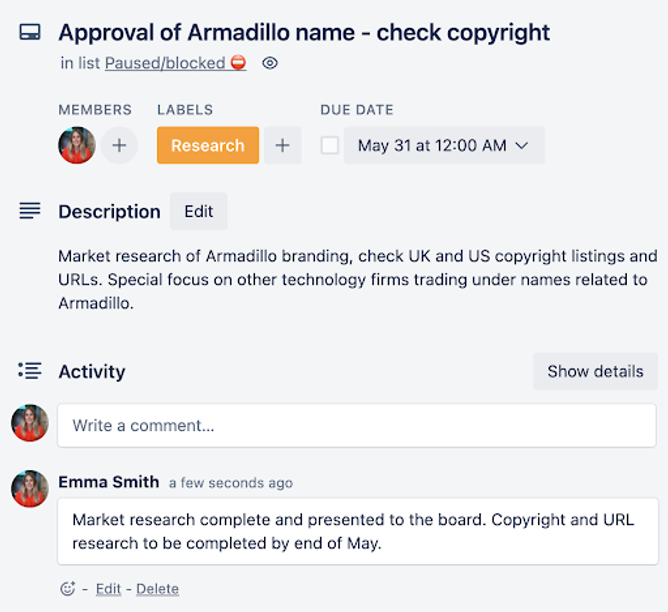The height and width of the screenshot is (612, 668).
Task: Click the card icon beside the title
Action: 30,32
